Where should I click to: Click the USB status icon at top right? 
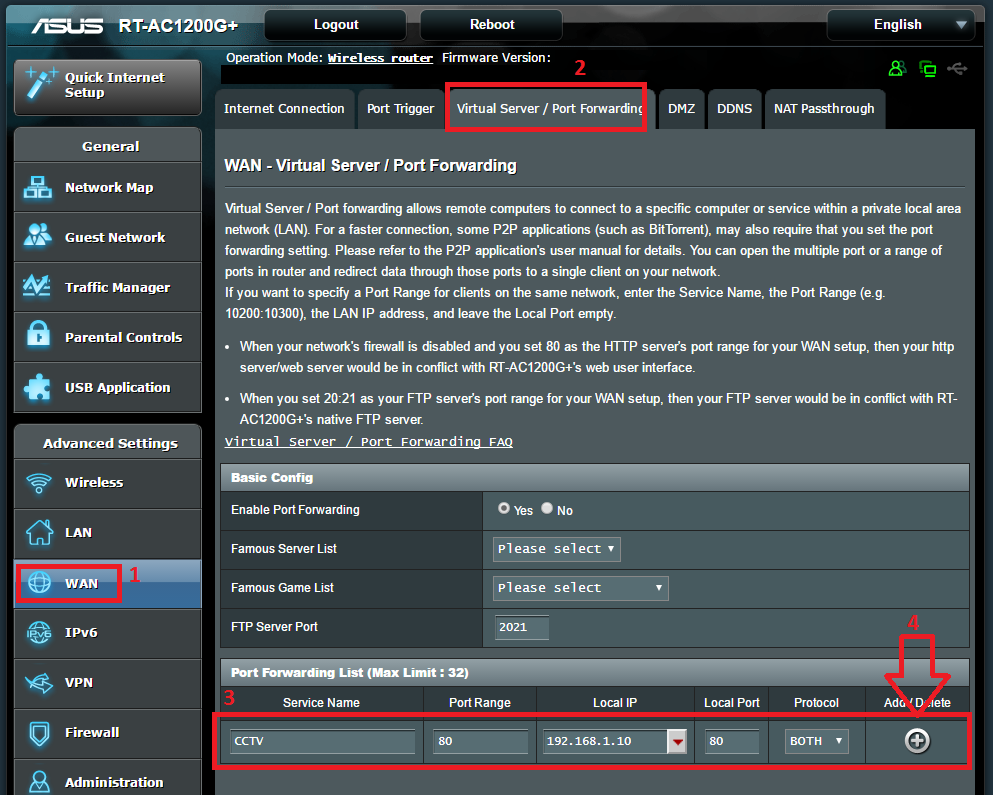(956, 69)
